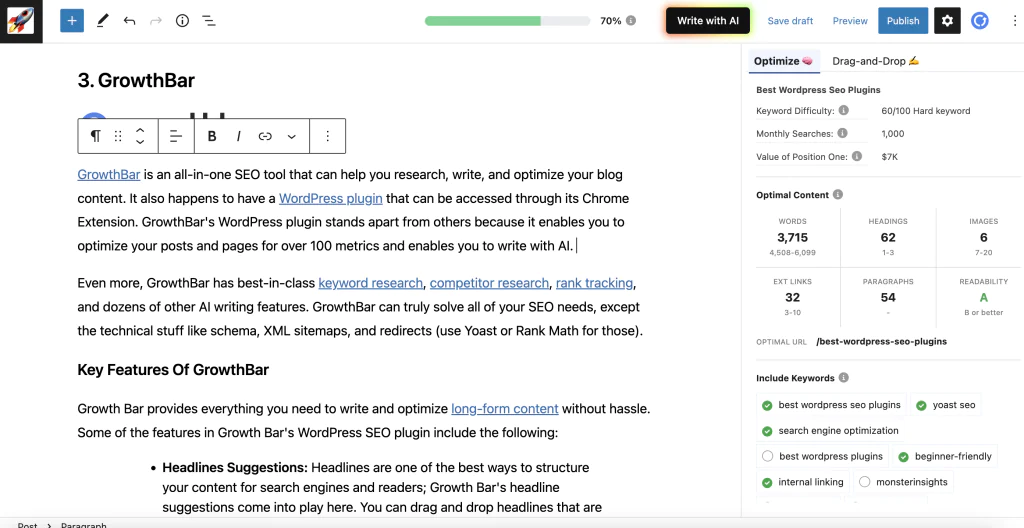Click Include Keywords info icon

[844, 378]
